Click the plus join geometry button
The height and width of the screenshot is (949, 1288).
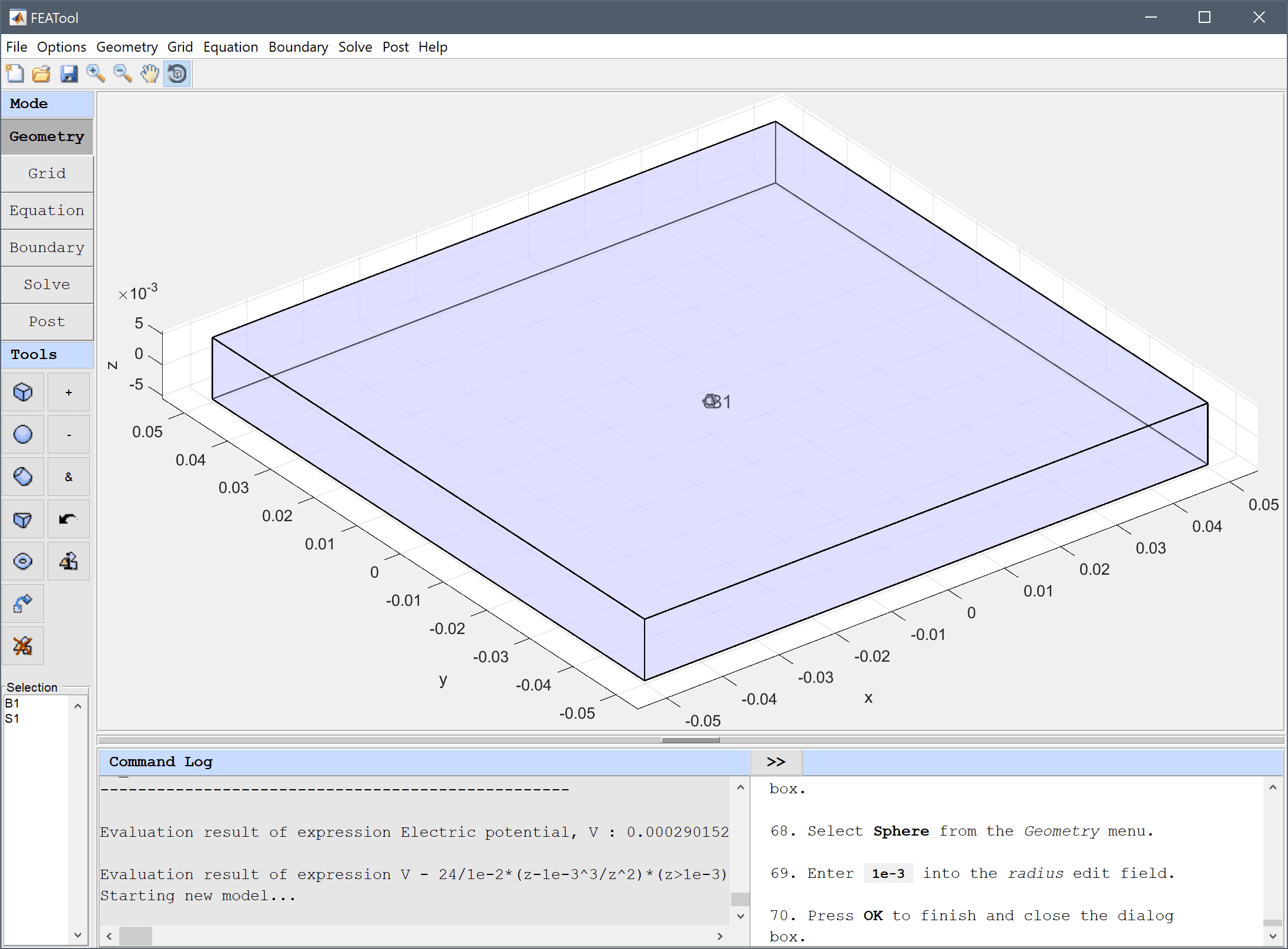click(x=69, y=392)
